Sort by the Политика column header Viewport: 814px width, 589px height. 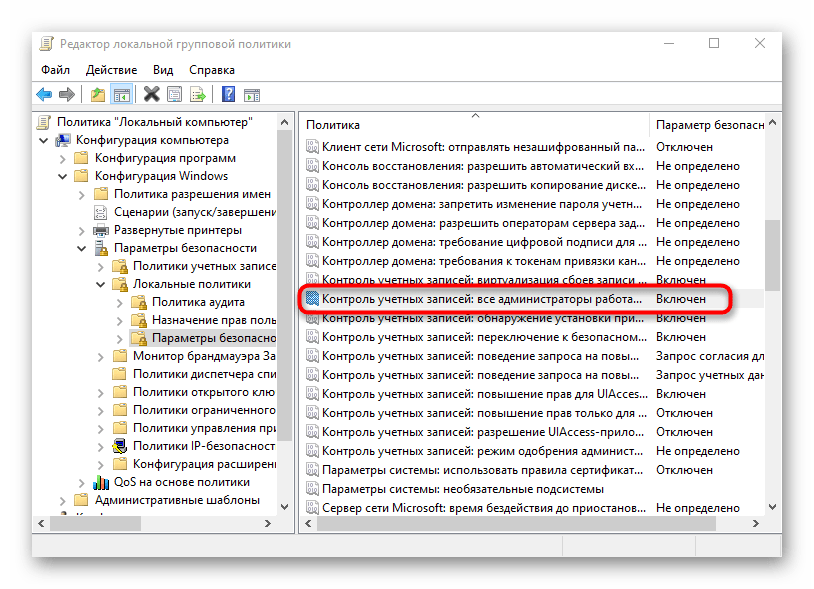(x=475, y=124)
